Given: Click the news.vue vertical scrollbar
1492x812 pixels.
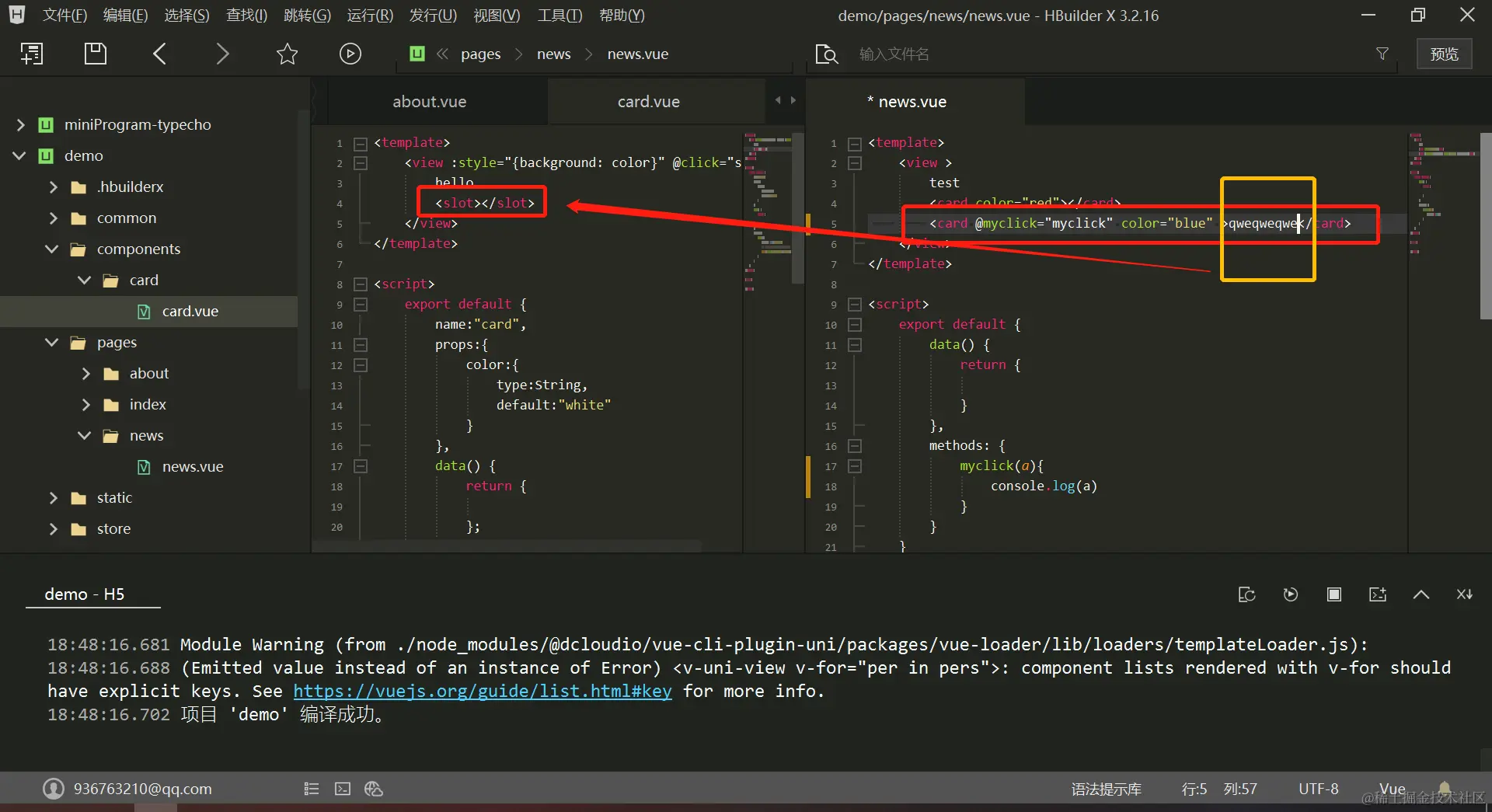Looking at the screenshot, I should [1486, 225].
